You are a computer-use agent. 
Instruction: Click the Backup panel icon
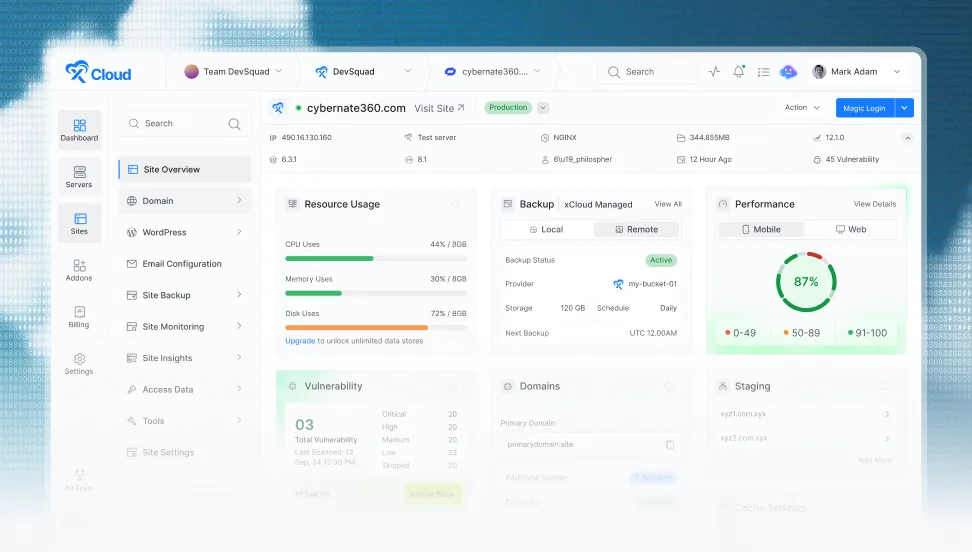tap(508, 203)
